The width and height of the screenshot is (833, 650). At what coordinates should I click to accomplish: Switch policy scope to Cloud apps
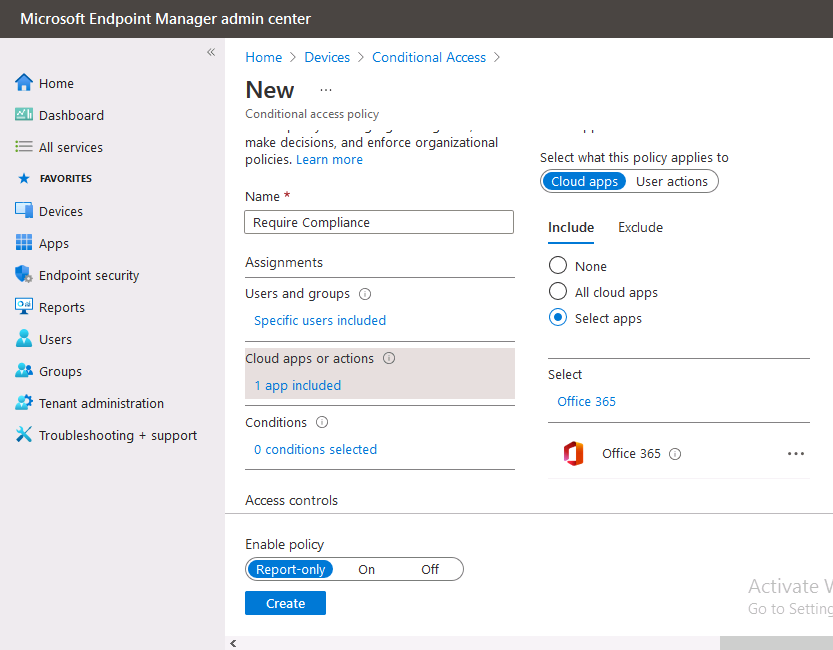pyautogui.click(x=584, y=181)
